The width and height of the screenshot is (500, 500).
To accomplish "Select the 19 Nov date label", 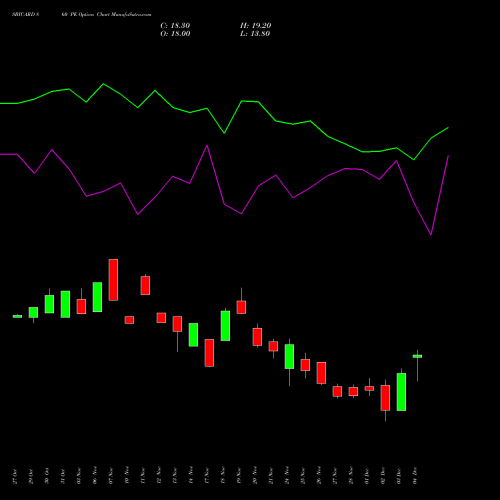I will tap(239, 476).
